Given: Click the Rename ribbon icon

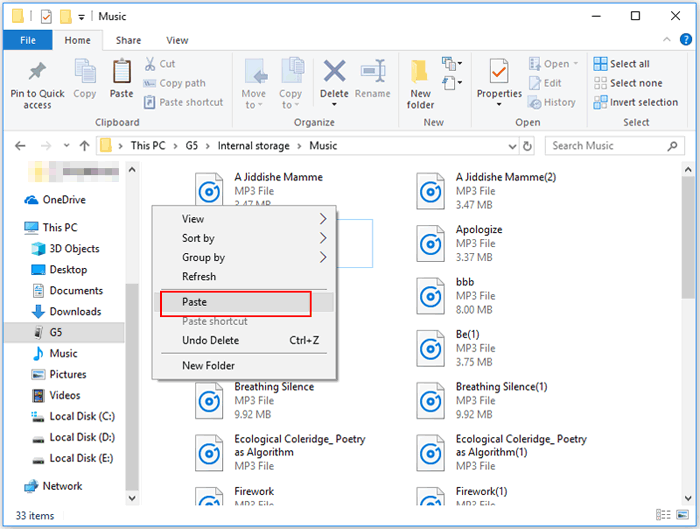Looking at the screenshot, I should 373,74.
